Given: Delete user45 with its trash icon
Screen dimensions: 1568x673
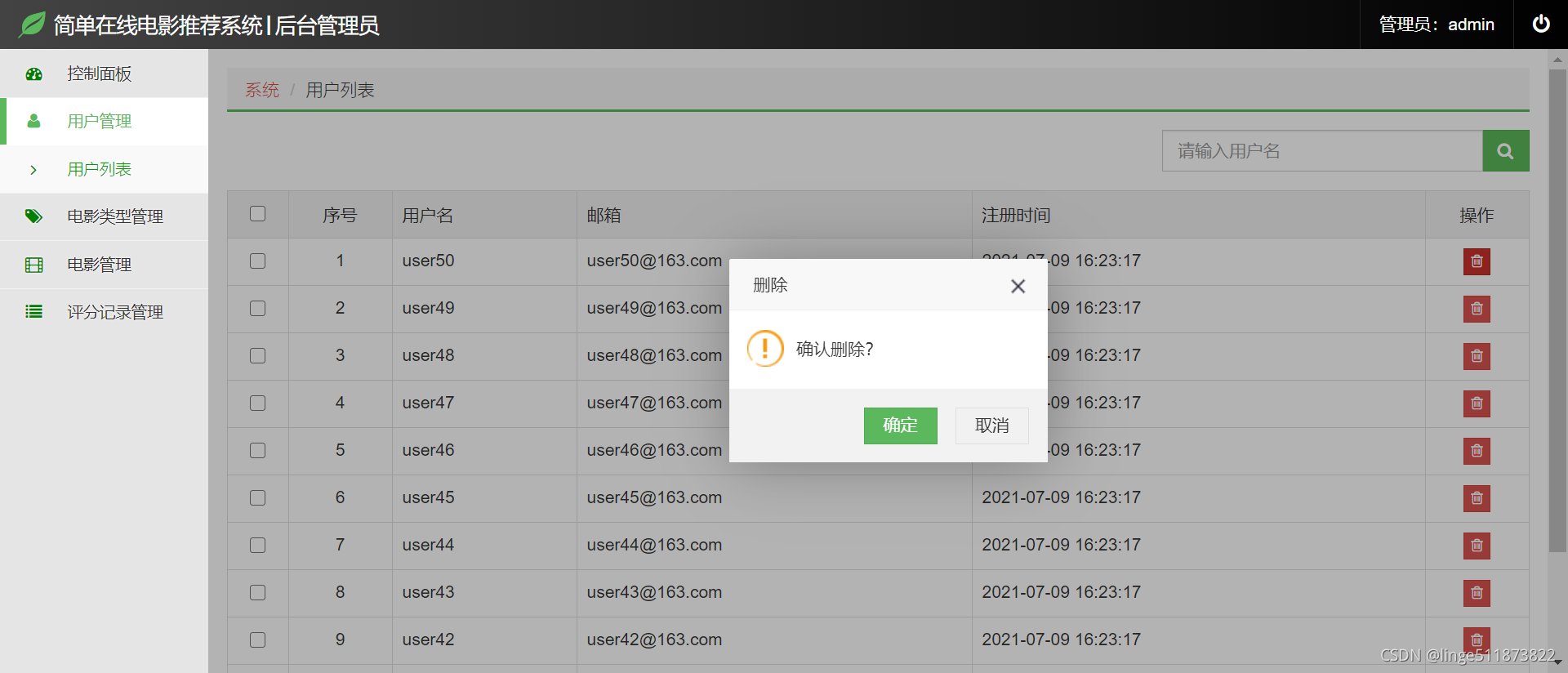Looking at the screenshot, I should point(1477,498).
